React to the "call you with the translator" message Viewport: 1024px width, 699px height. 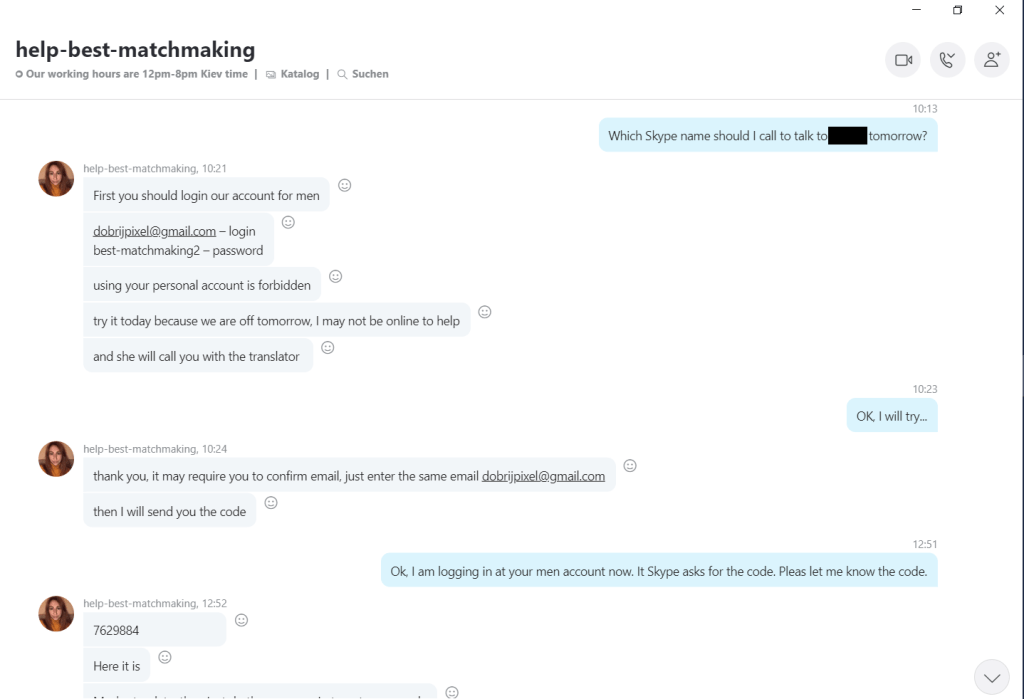coord(327,348)
